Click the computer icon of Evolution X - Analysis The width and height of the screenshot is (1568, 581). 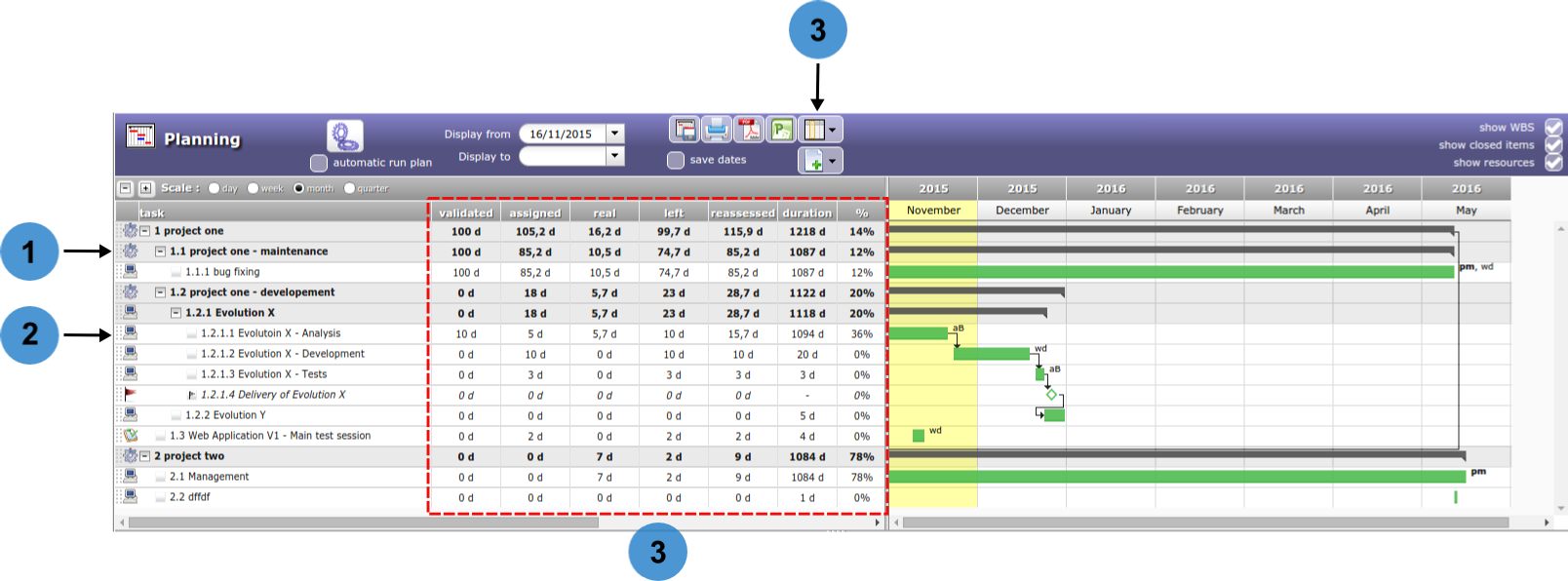point(130,333)
